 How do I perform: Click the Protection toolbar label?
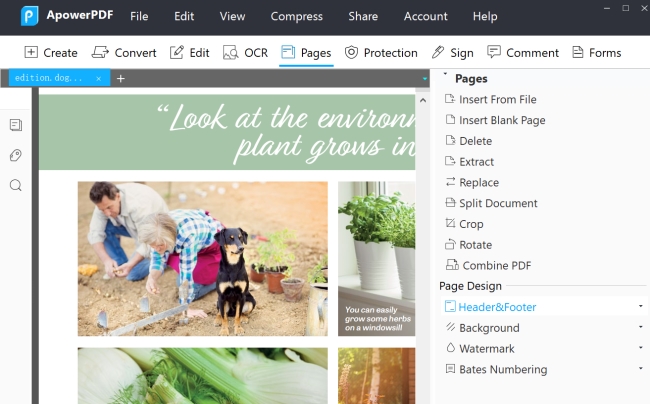pos(390,53)
